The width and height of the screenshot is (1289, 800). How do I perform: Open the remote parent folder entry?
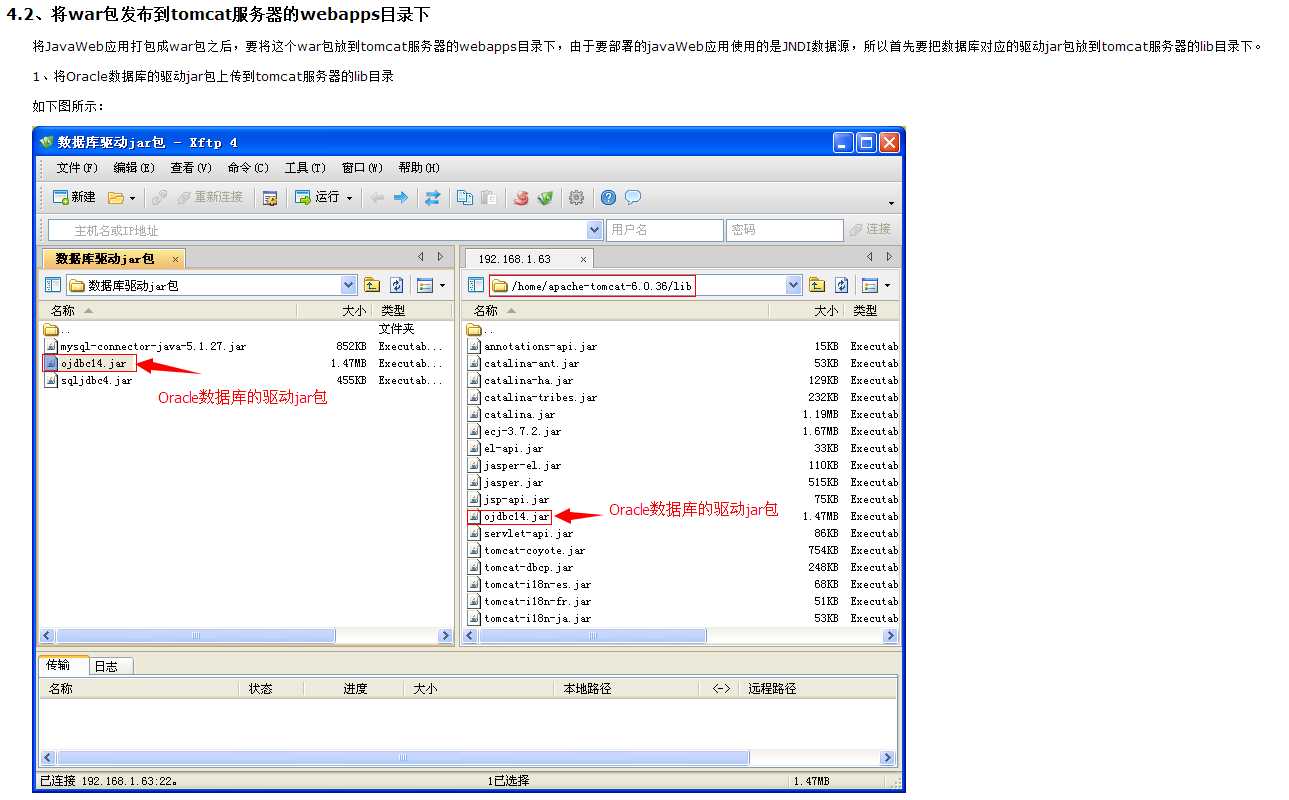(x=480, y=329)
